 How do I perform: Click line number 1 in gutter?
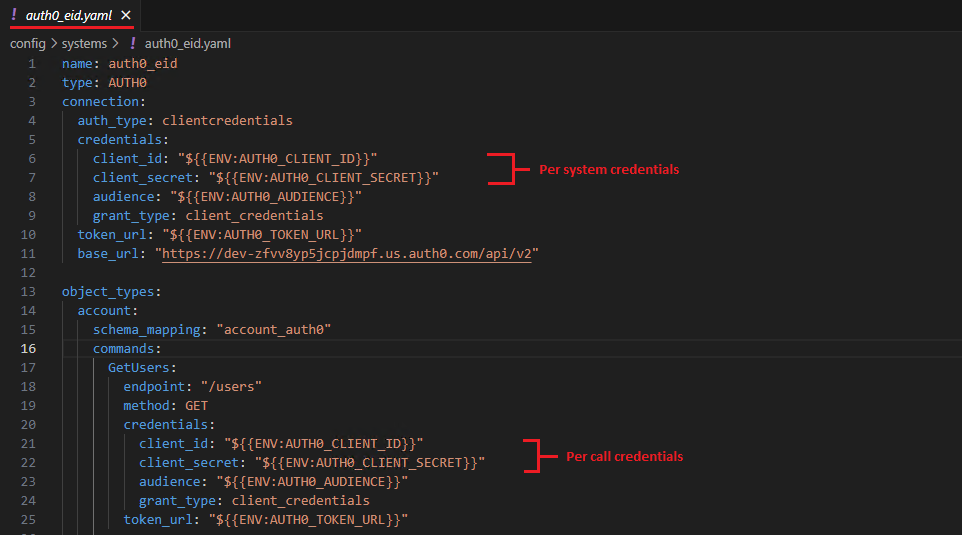point(32,64)
